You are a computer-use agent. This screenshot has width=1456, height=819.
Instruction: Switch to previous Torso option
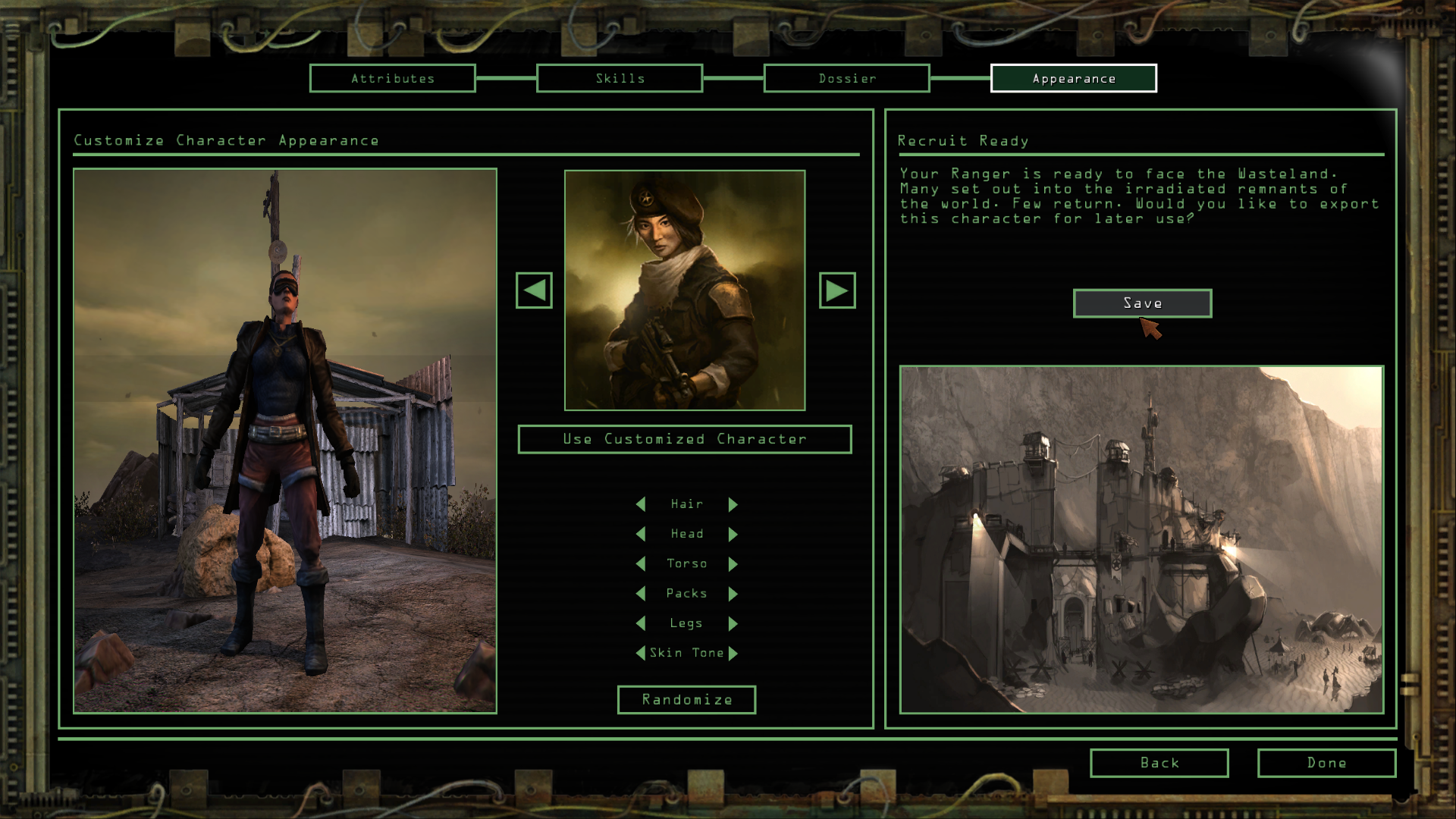[641, 564]
